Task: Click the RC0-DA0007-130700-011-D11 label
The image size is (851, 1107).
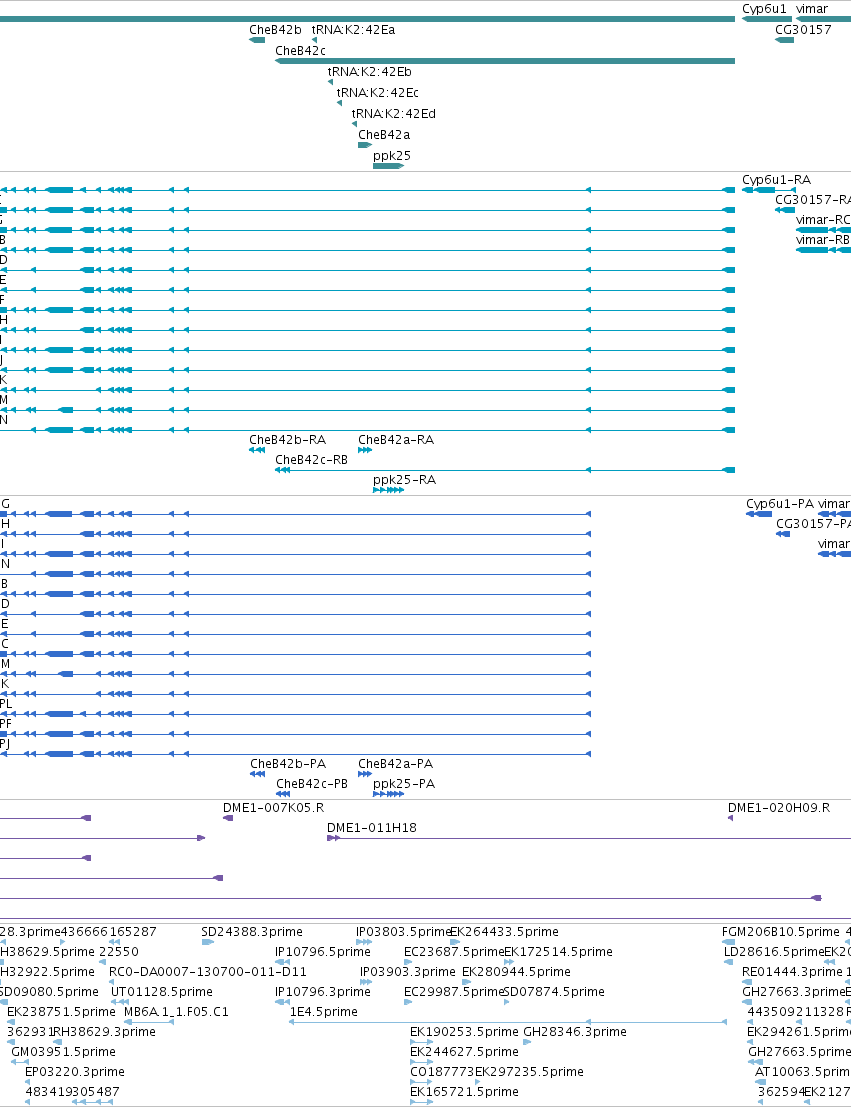Action: point(208,971)
